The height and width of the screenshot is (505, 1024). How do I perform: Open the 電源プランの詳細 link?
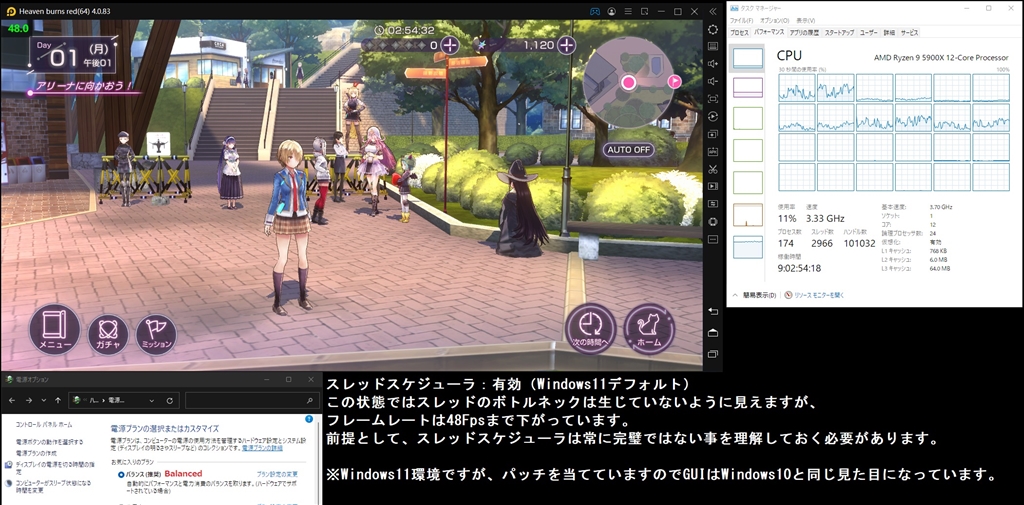[262, 448]
